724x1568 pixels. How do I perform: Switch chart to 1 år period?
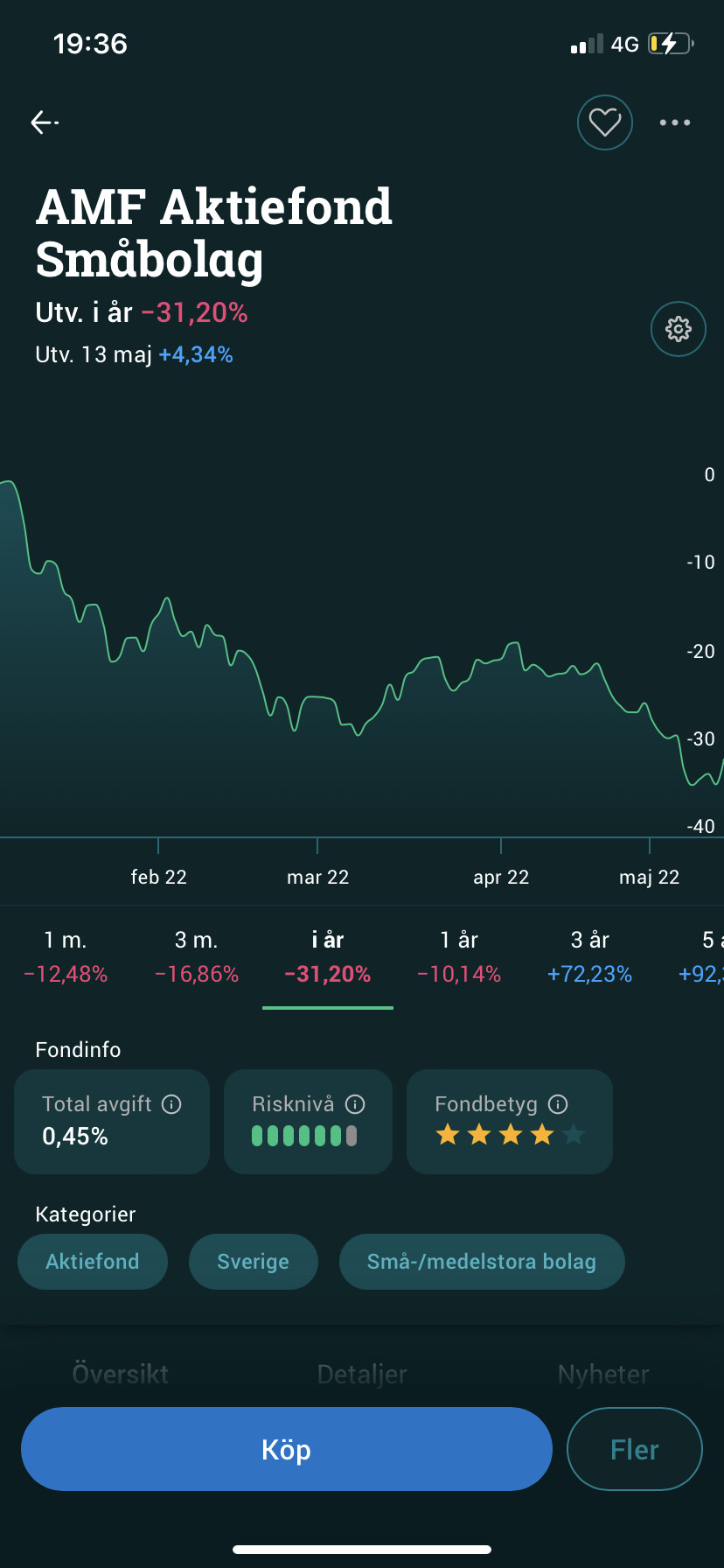459,956
